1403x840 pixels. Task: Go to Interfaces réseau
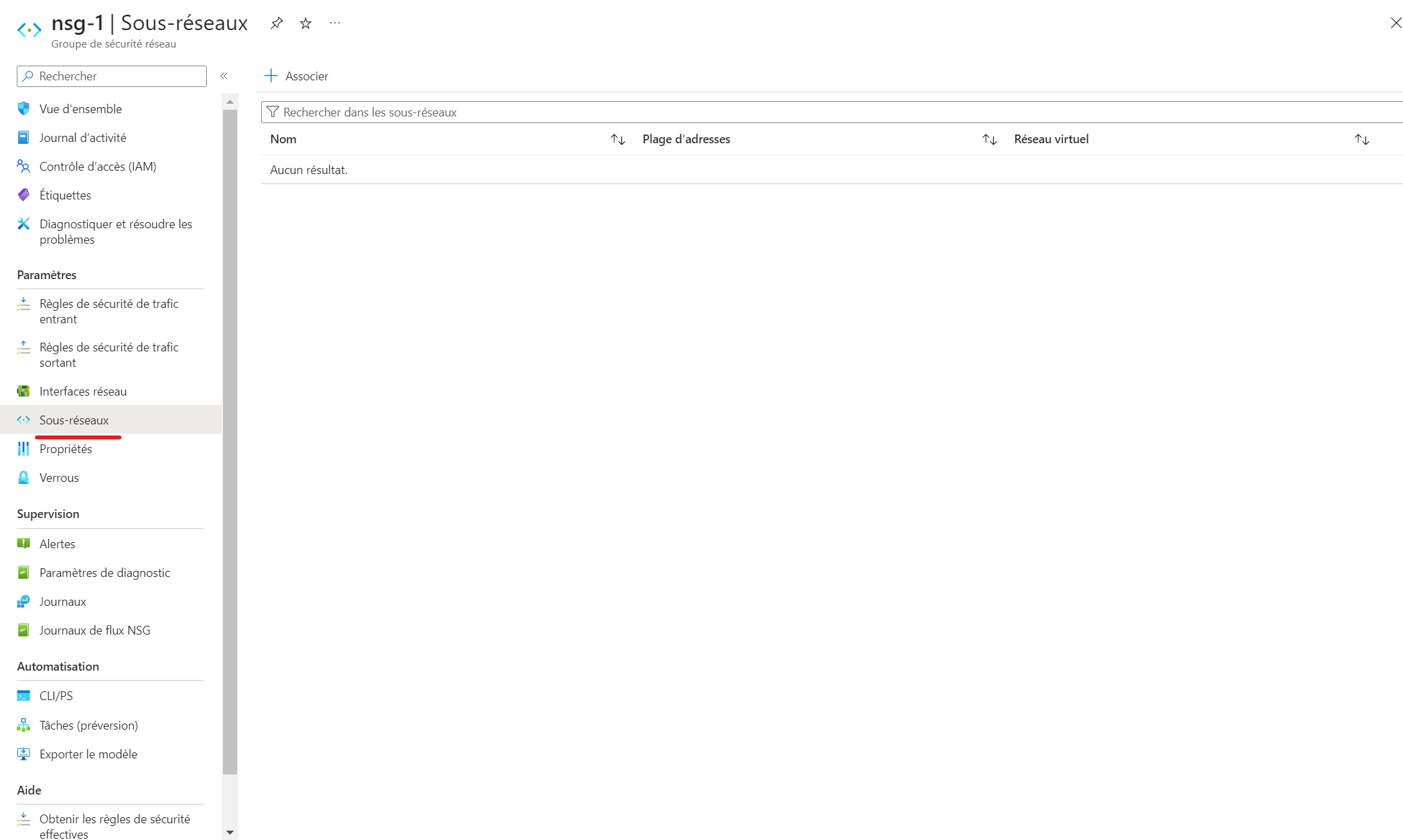82,392
